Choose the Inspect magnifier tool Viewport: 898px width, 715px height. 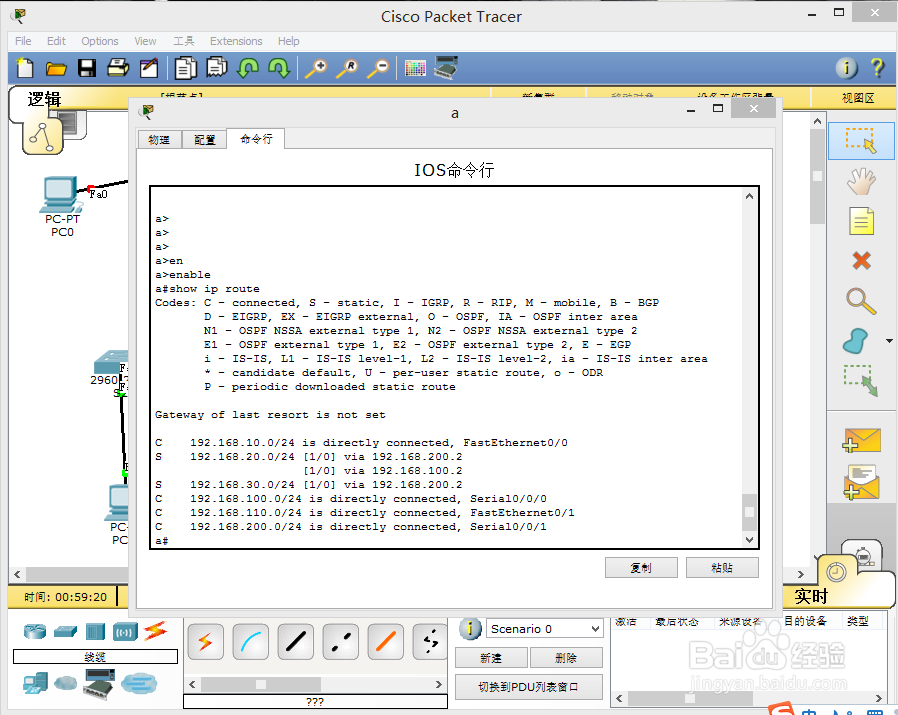click(x=861, y=301)
